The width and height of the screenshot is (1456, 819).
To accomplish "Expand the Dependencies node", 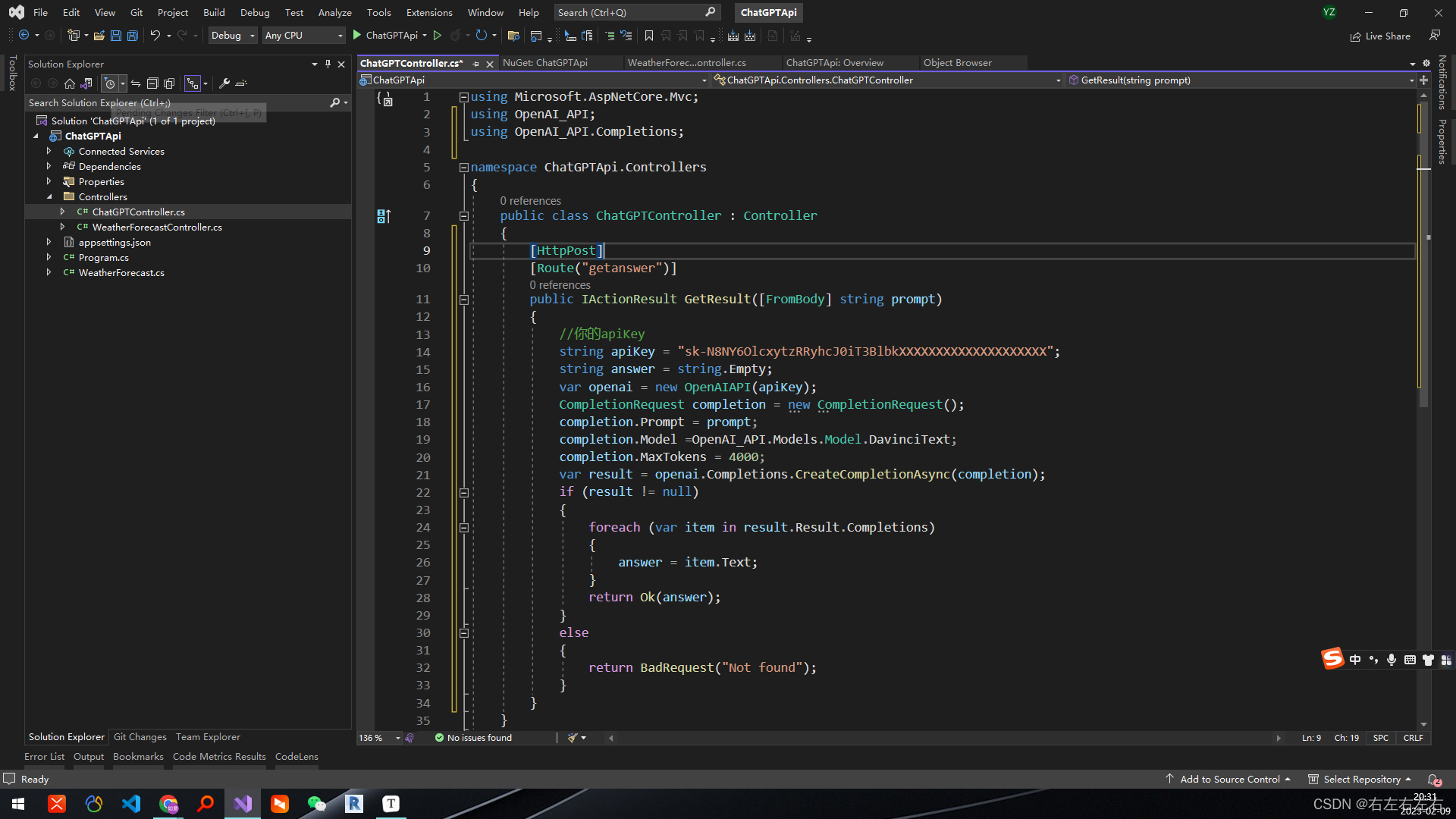I will click(49, 166).
